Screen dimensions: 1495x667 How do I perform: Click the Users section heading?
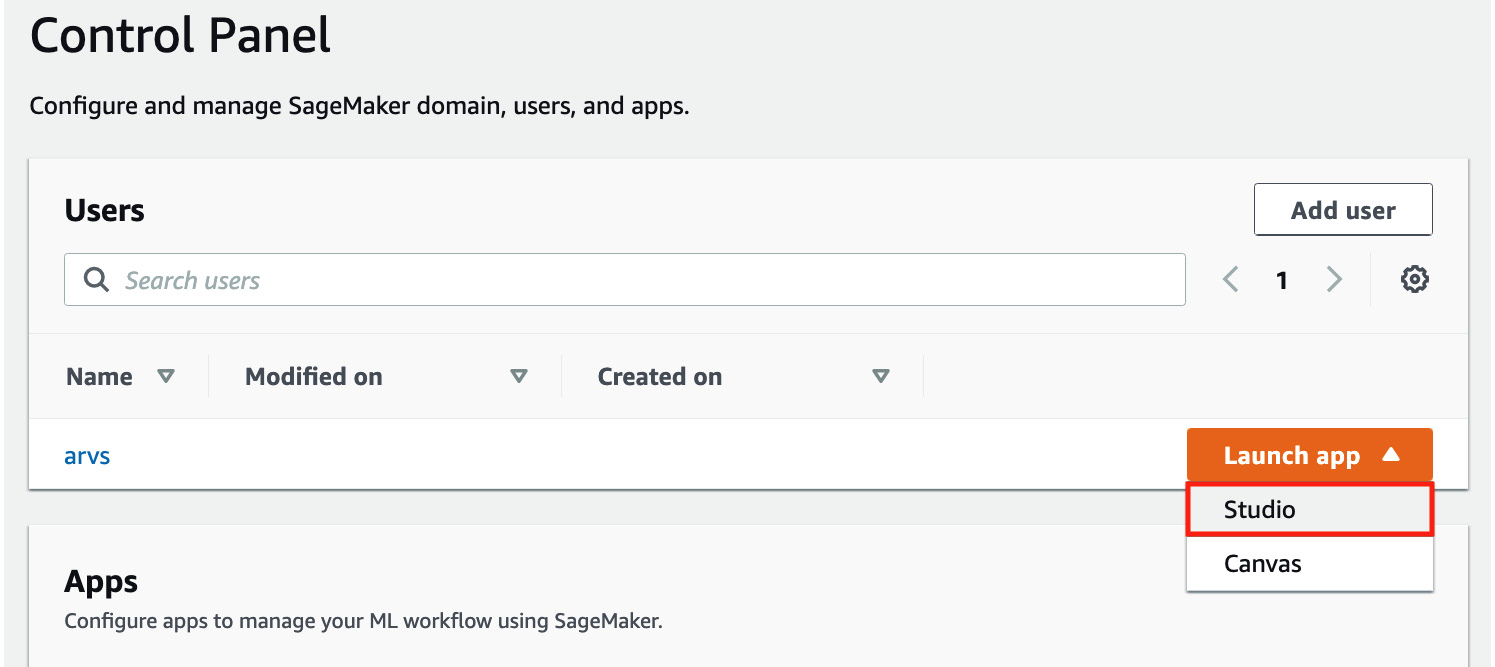pyautogui.click(x=105, y=210)
